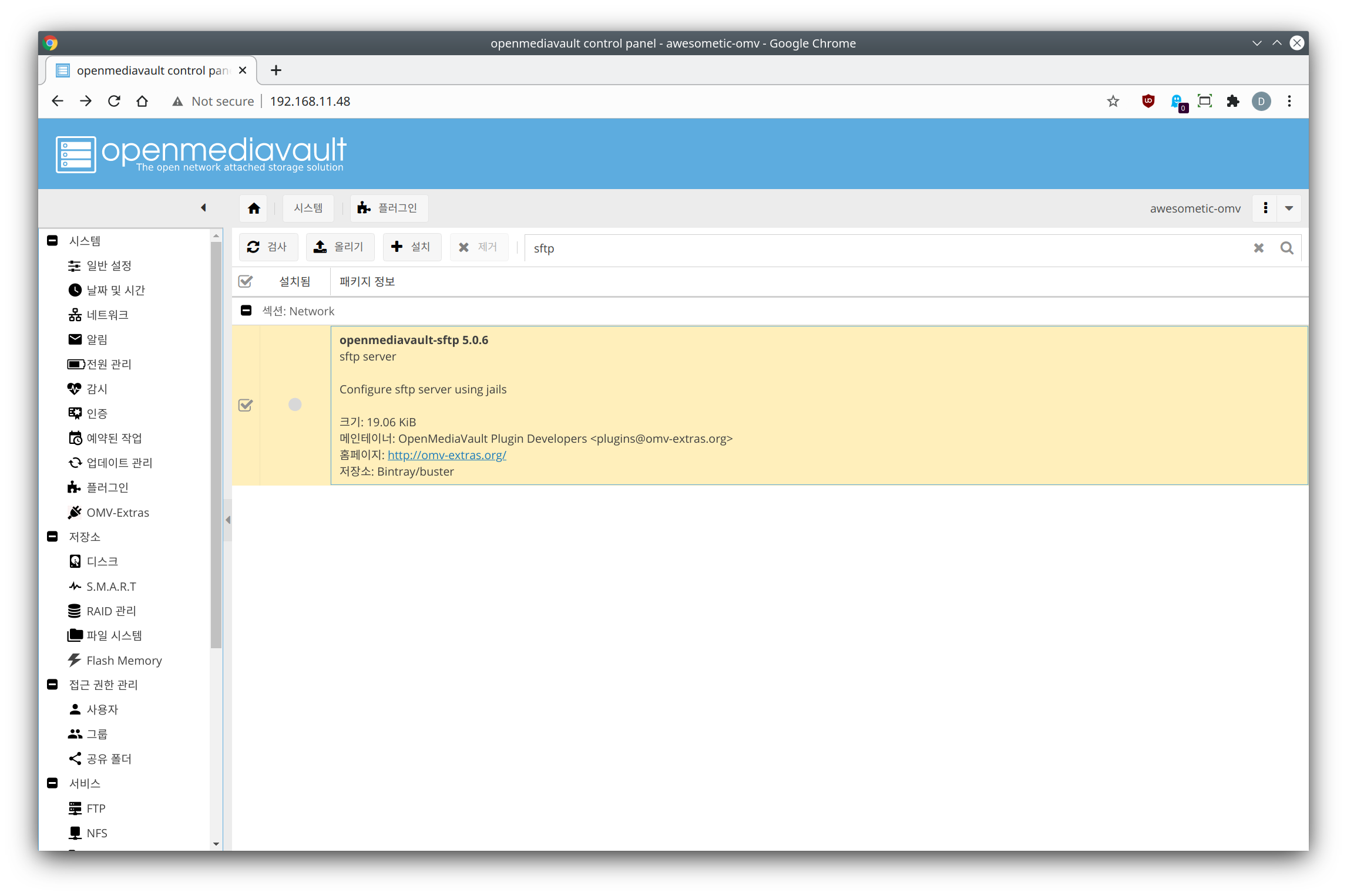The image size is (1347, 896).
Task: Open Flash Memory settings
Action: coord(123,661)
